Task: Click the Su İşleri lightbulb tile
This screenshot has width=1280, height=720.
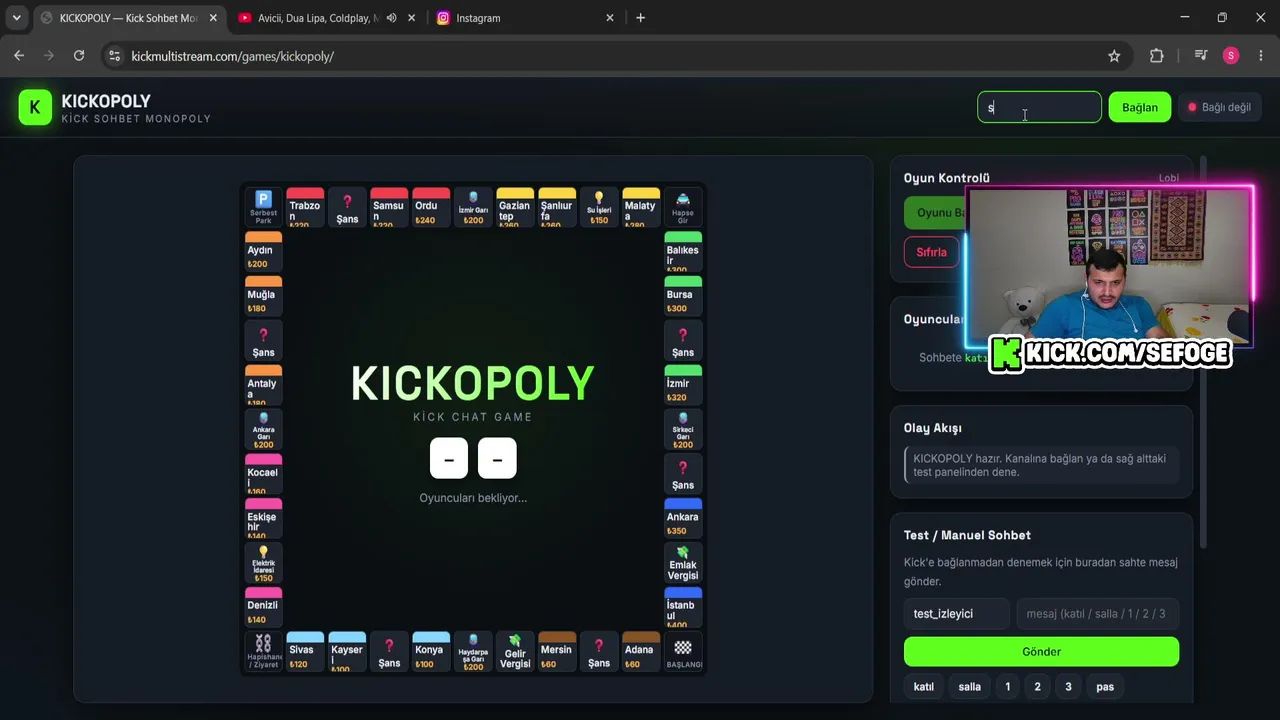Action: pos(599,207)
